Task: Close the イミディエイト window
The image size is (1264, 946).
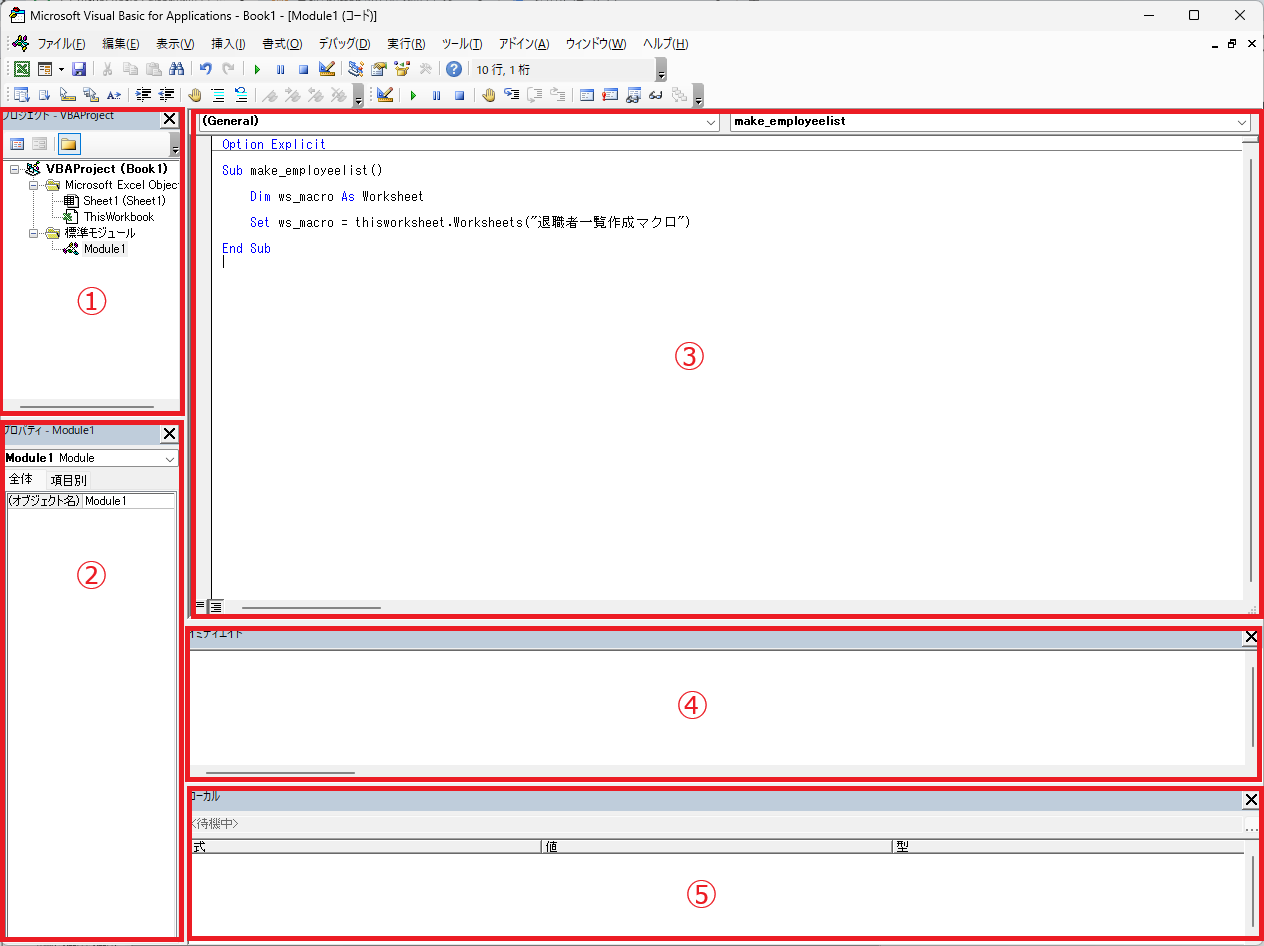Action: point(1250,637)
